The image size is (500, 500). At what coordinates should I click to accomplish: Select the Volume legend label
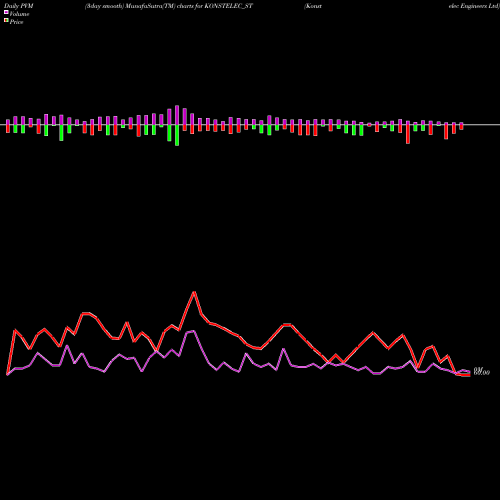point(19,14)
